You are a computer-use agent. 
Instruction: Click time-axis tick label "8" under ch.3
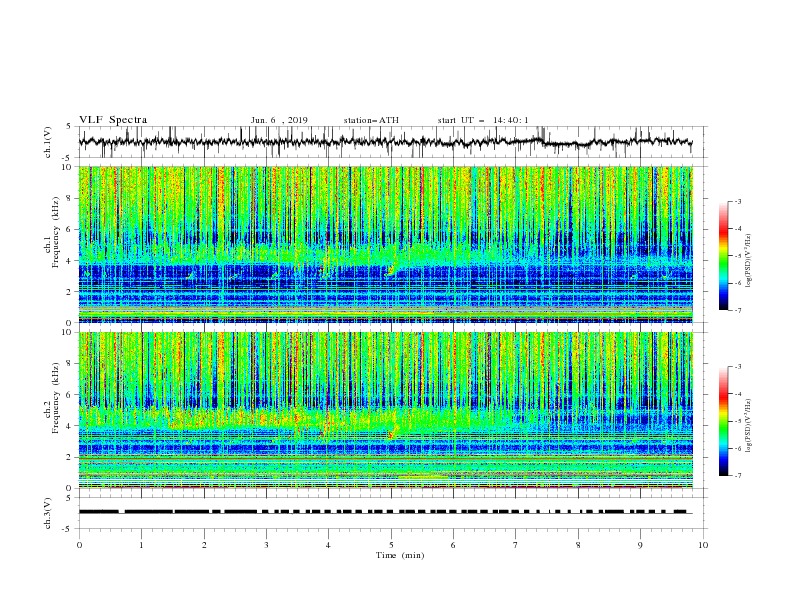coord(578,545)
